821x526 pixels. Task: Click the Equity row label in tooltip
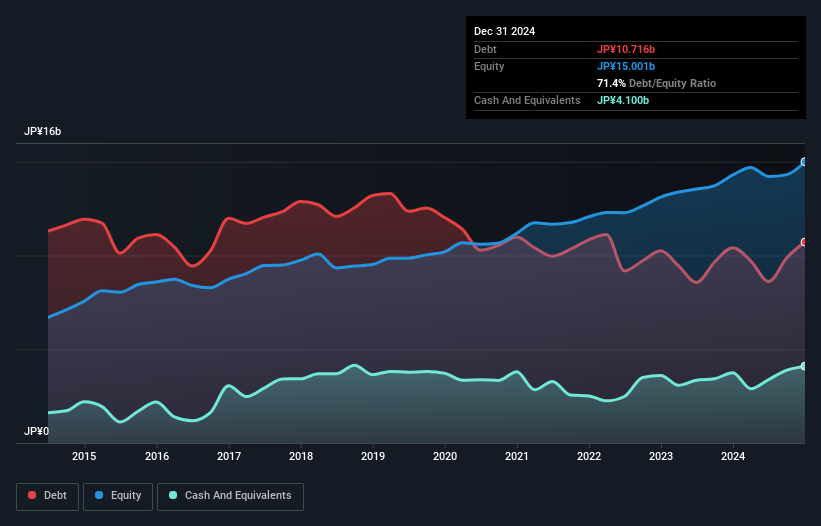click(489, 66)
